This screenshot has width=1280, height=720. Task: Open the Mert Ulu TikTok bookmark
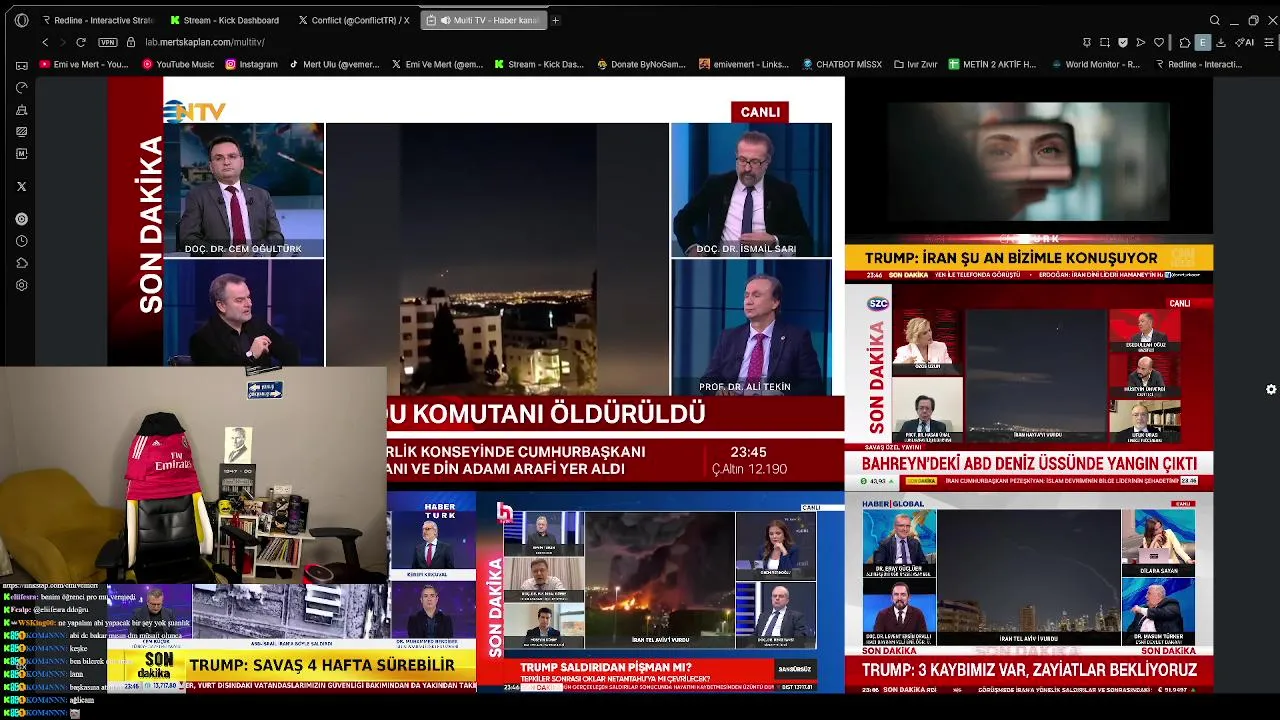click(x=334, y=64)
